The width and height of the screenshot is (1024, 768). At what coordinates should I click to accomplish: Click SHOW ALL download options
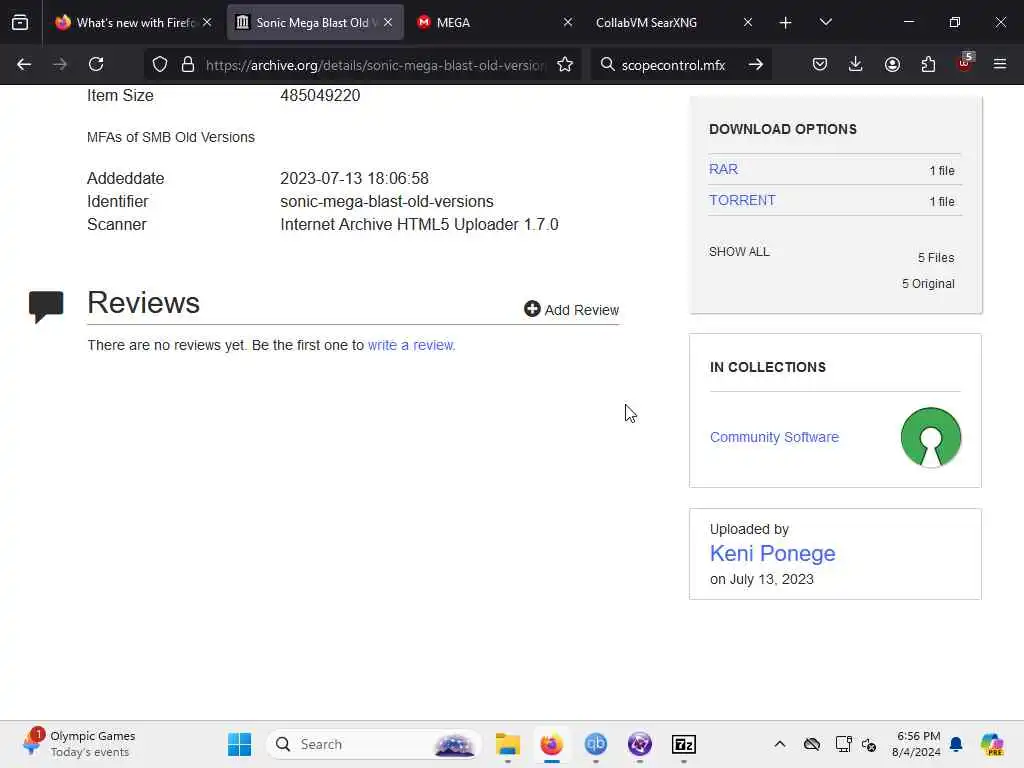[x=739, y=251]
